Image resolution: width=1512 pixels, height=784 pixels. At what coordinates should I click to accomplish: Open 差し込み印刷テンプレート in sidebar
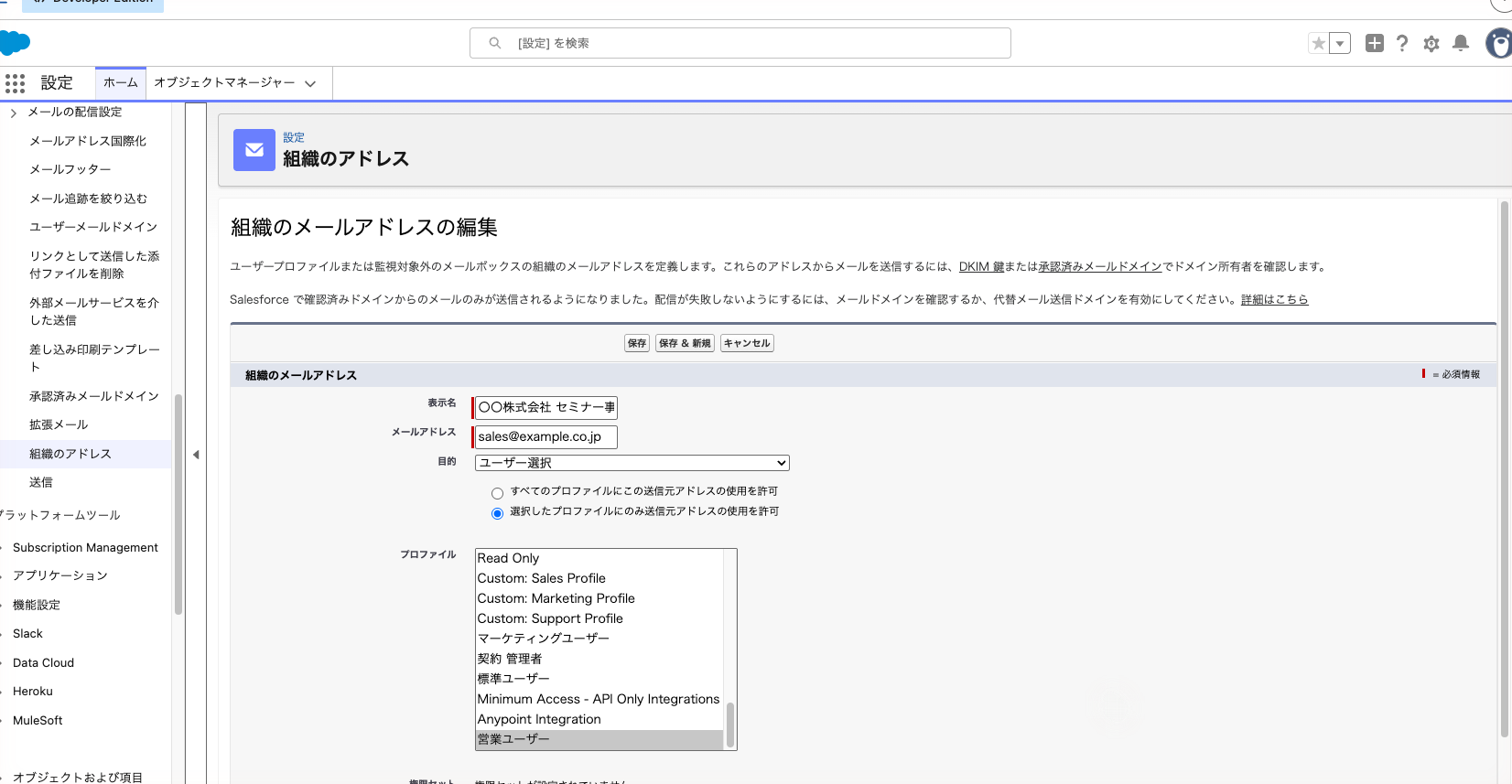tap(94, 358)
